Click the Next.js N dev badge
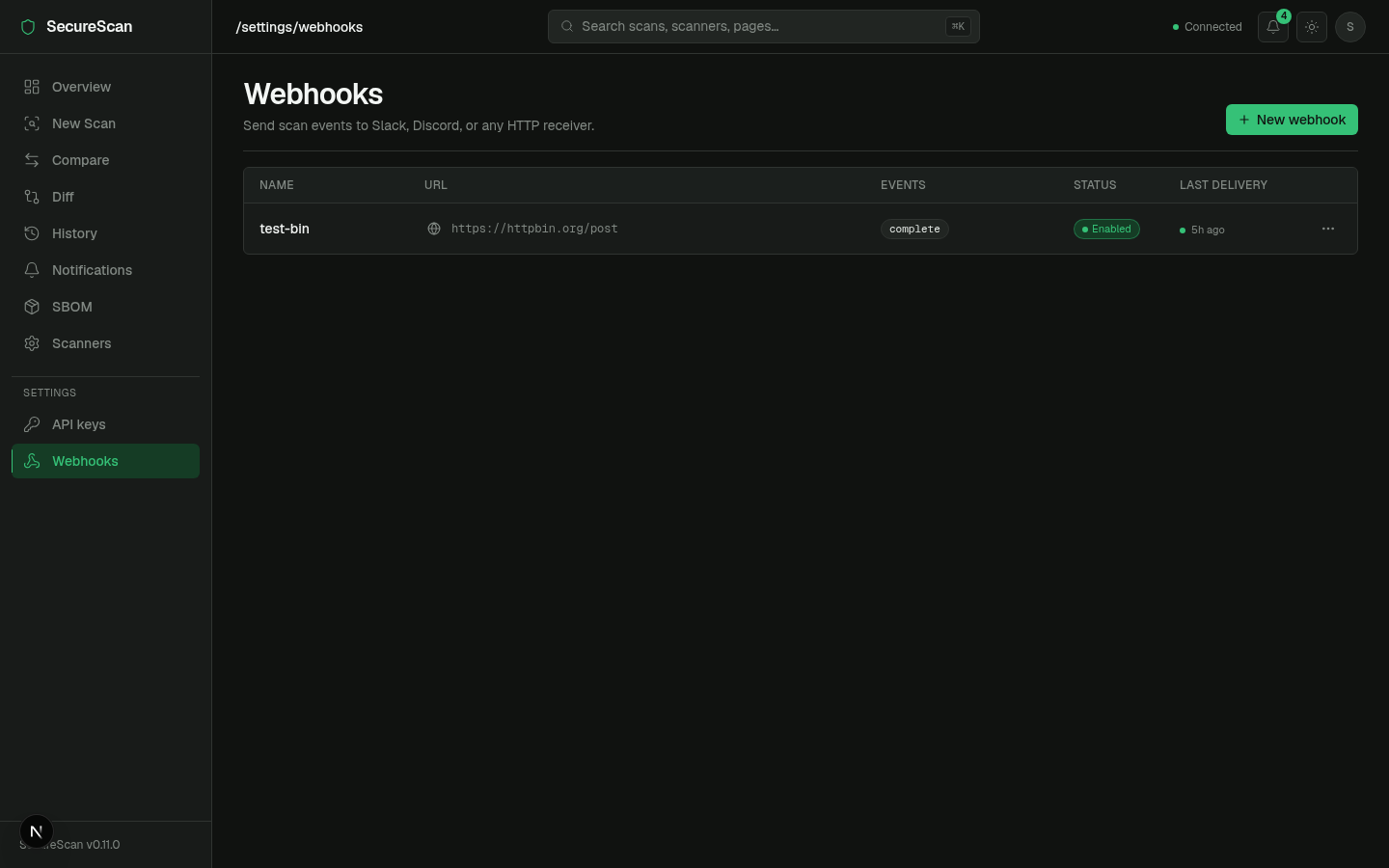1389x868 pixels. point(37,831)
